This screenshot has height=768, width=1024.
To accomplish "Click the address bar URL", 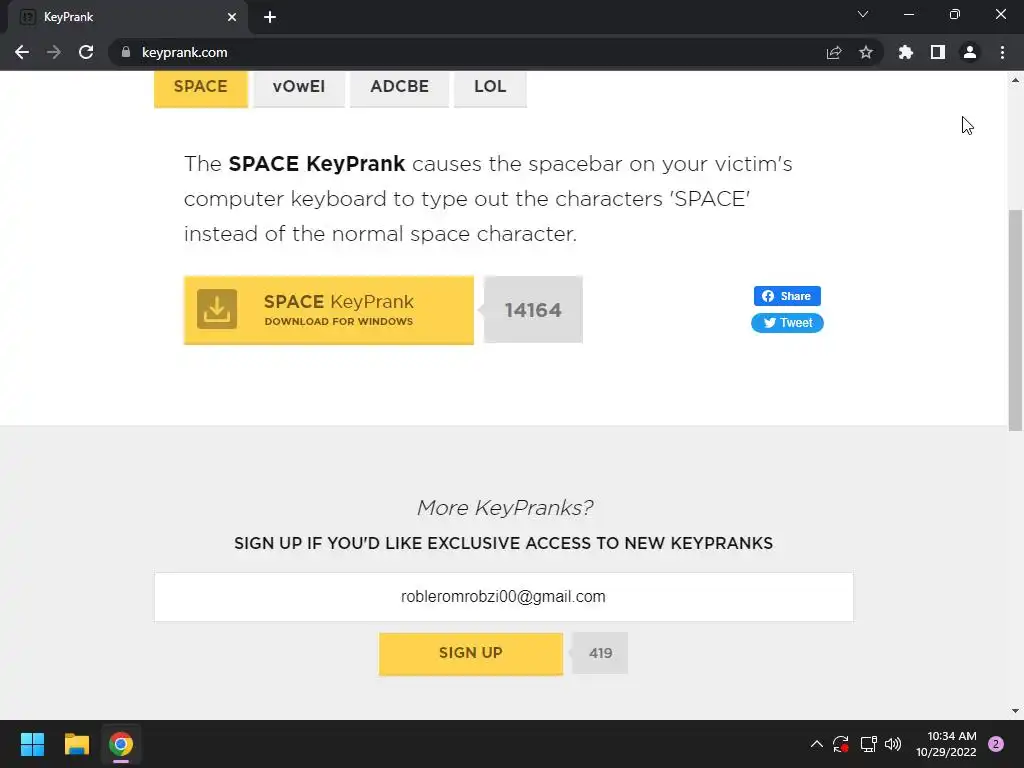I will [185, 52].
